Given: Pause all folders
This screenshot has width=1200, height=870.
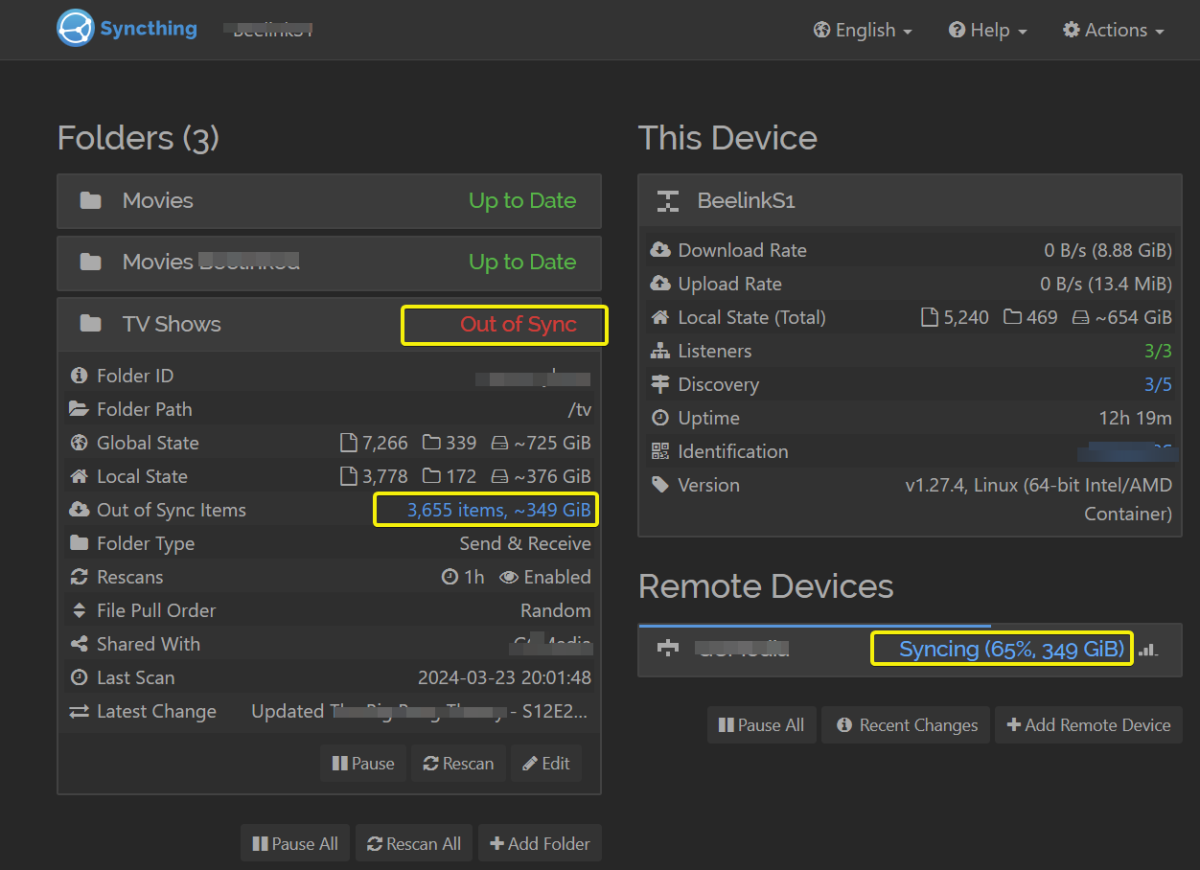Looking at the screenshot, I should (295, 843).
